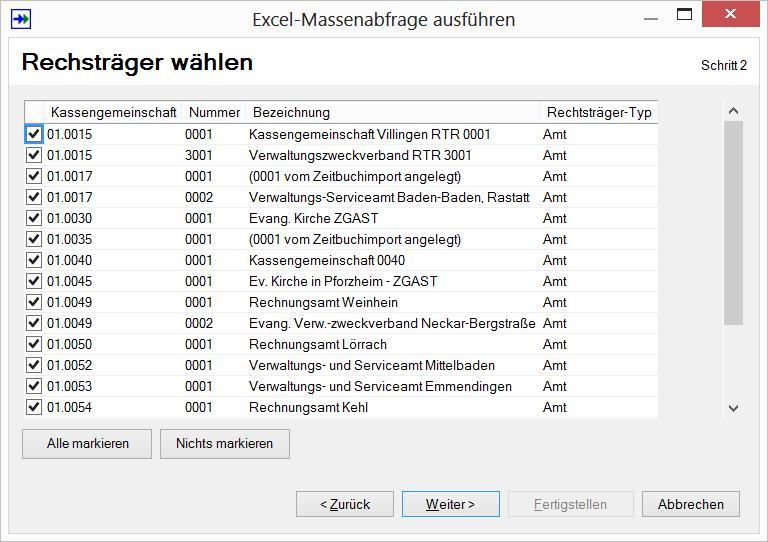
Task: Uncheck the Rechnungsamt Weinhein checkbox
Action: (x=34, y=302)
